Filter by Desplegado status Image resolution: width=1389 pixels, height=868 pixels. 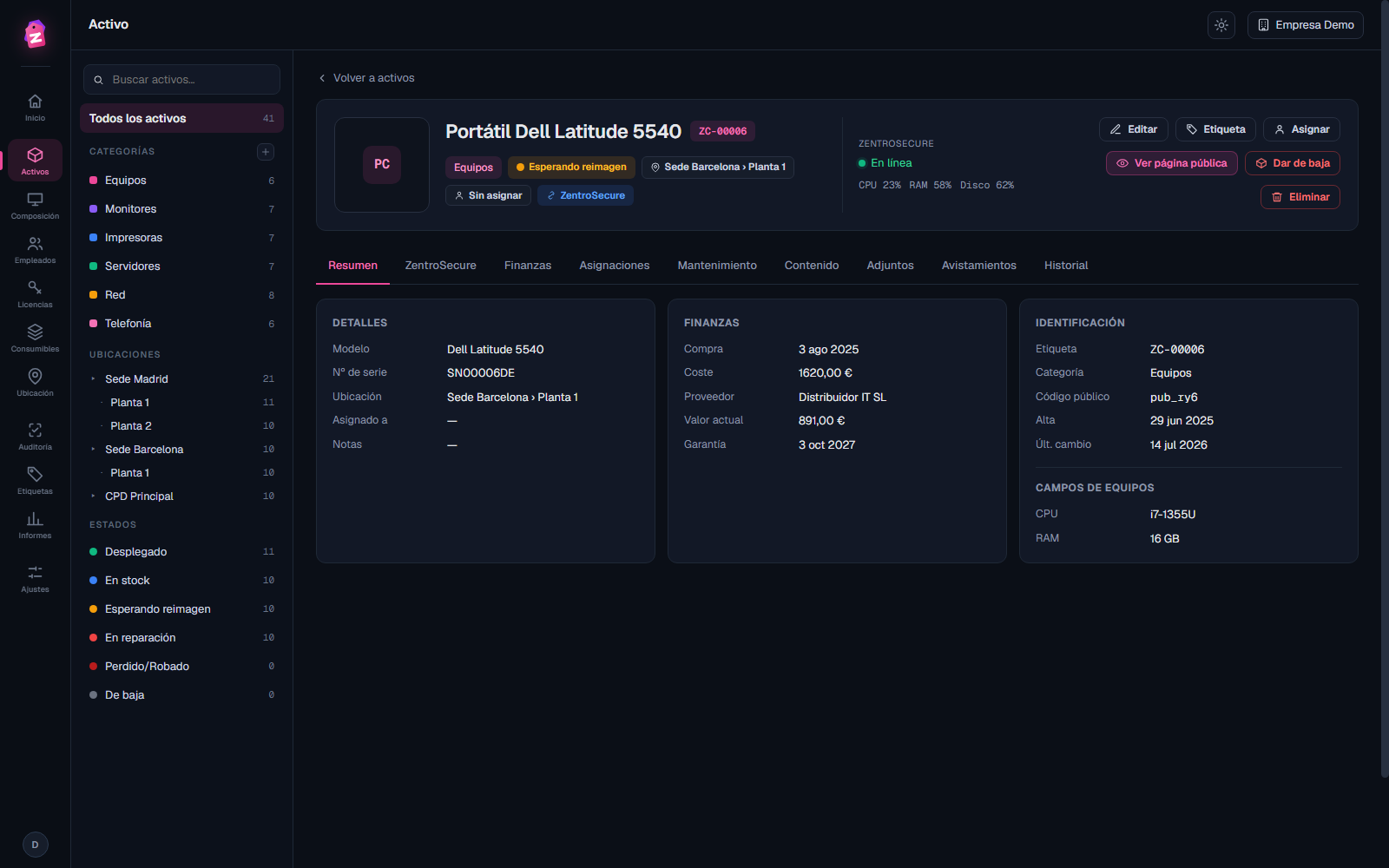click(181, 552)
